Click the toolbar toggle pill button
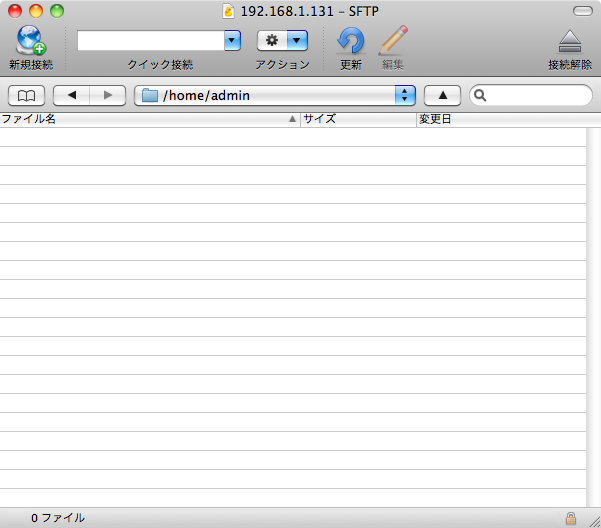601x528 pixels. coord(581,11)
